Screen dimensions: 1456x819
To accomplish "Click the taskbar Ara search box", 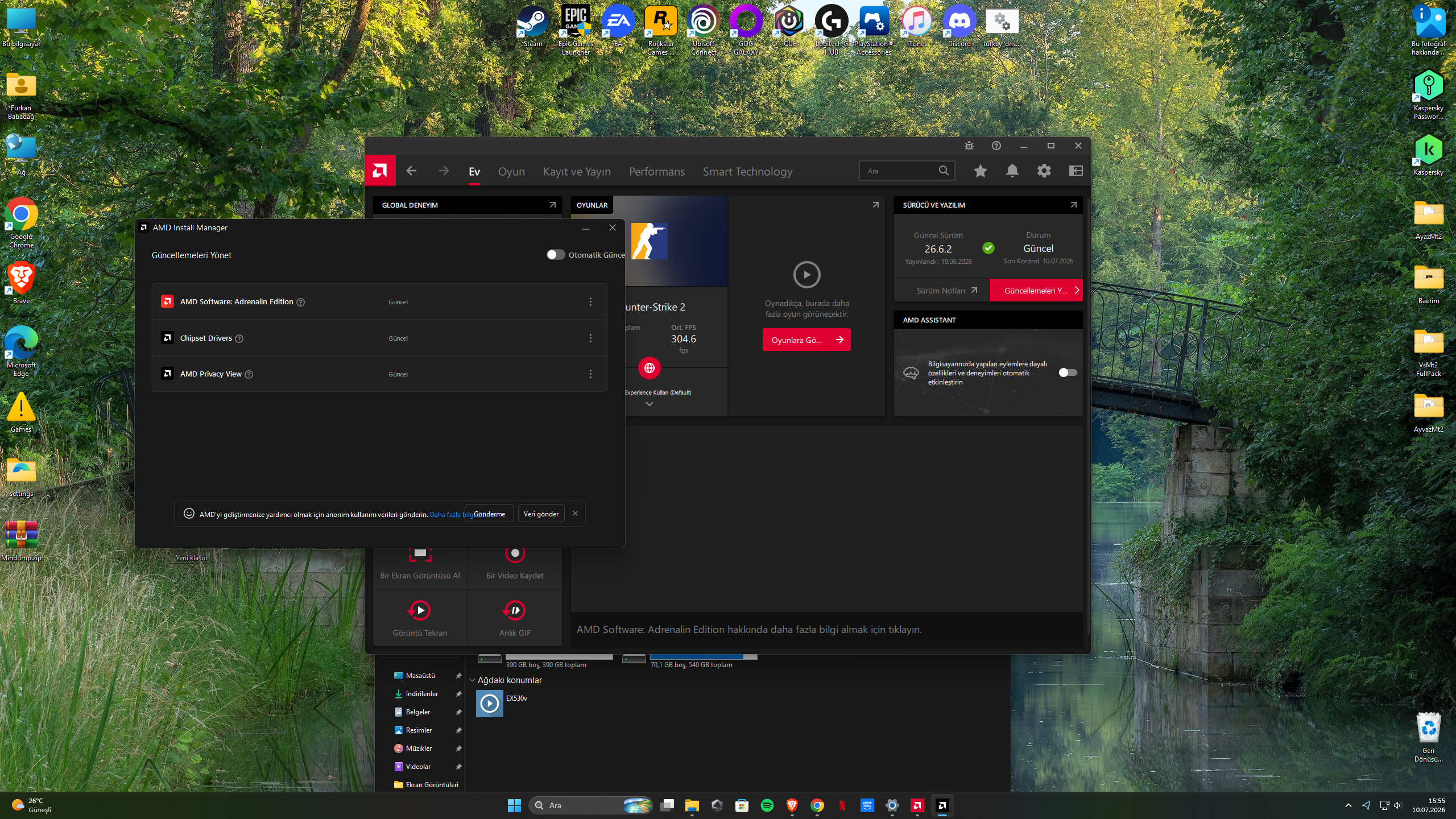I will tap(591, 805).
